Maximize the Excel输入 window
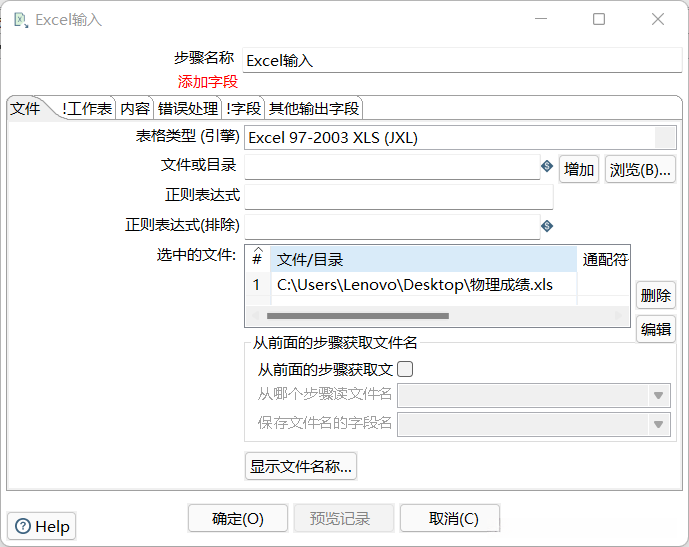Viewport: 689px width, 547px height. click(599, 19)
